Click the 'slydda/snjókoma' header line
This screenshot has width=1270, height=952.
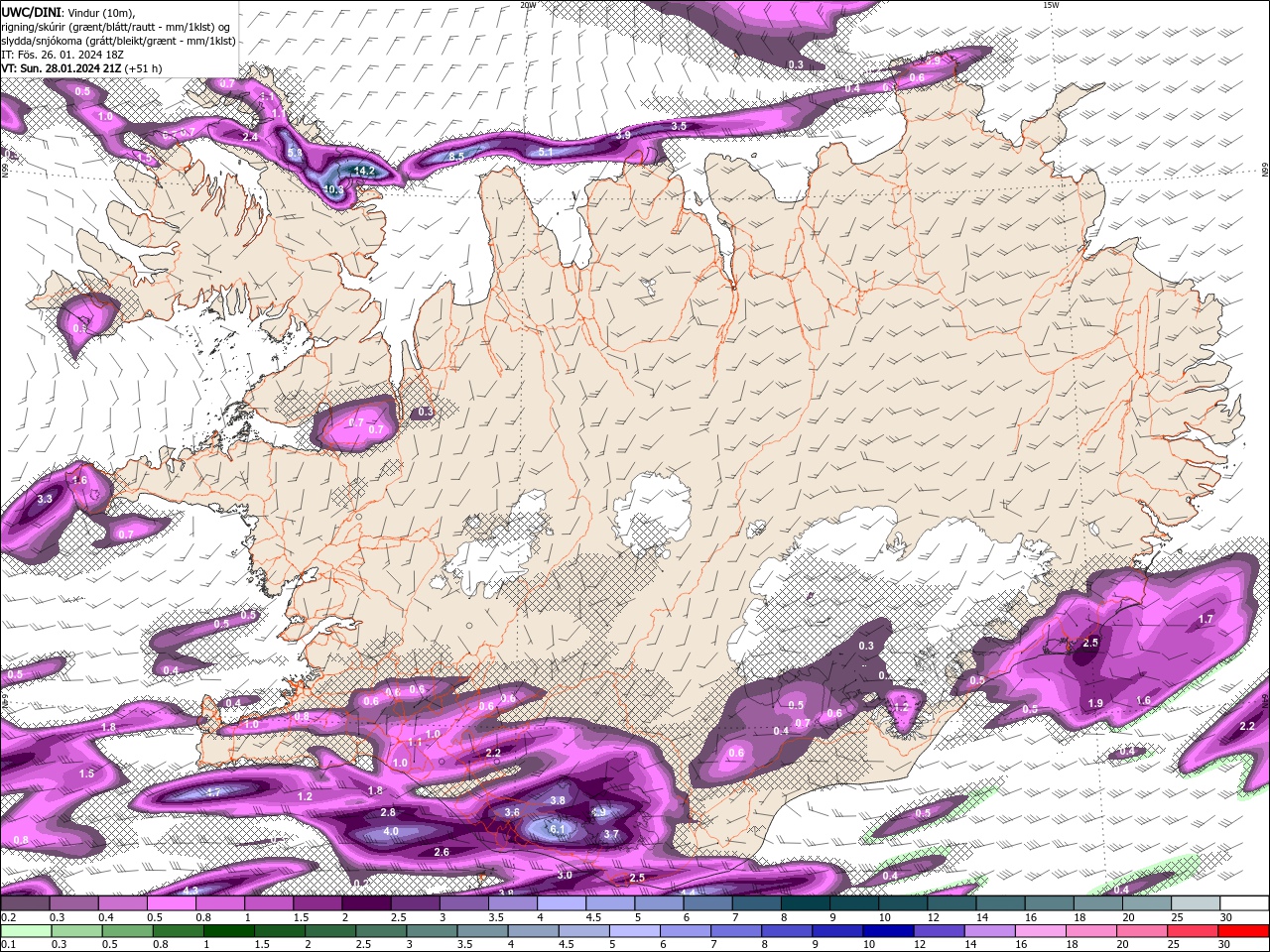[119, 41]
